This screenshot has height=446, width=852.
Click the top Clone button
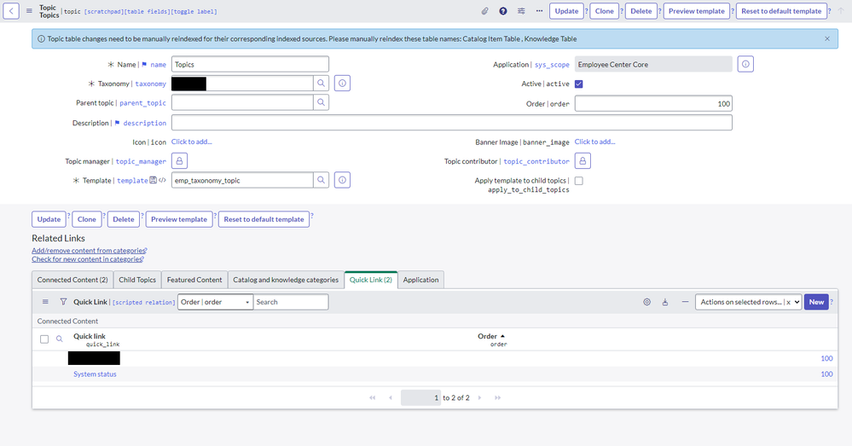604,11
